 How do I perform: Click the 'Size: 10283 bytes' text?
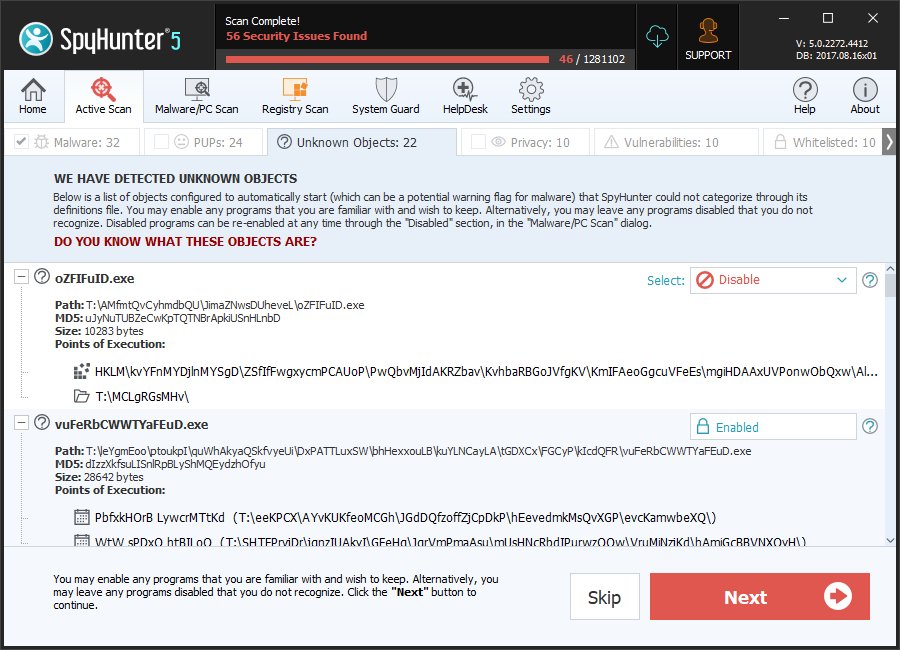pos(99,331)
